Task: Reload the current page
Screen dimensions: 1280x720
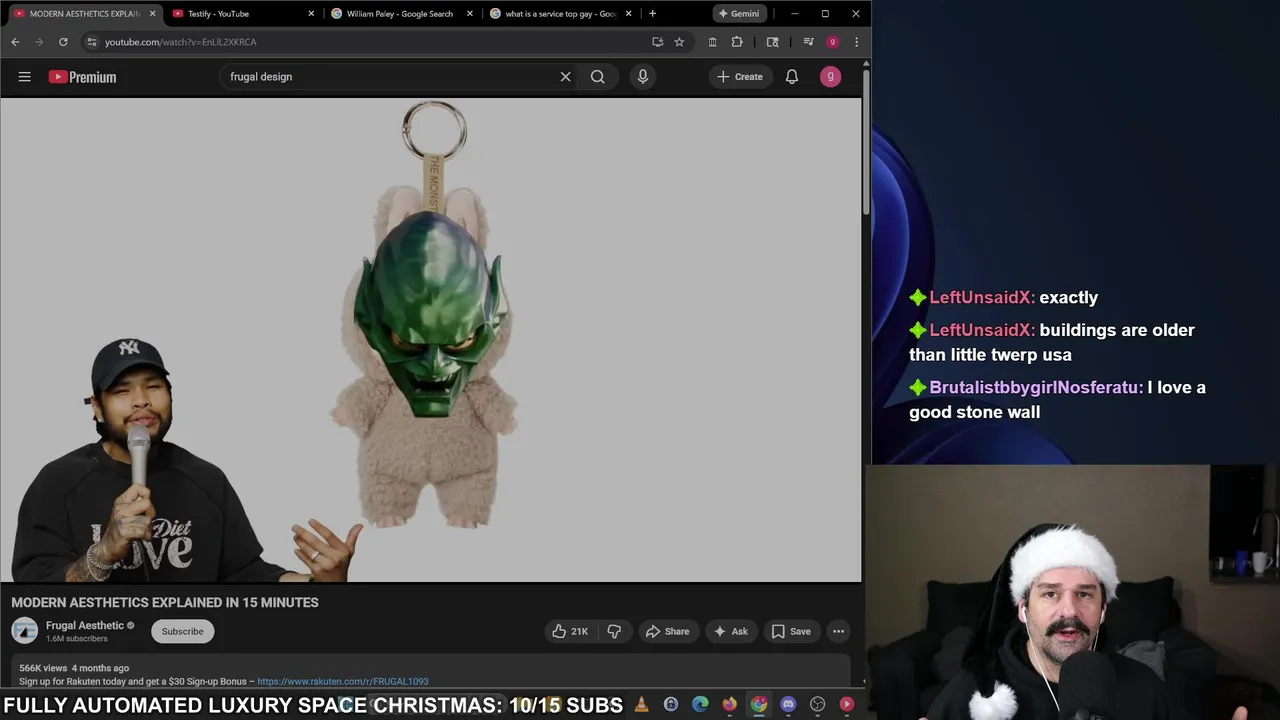Action: [63, 42]
